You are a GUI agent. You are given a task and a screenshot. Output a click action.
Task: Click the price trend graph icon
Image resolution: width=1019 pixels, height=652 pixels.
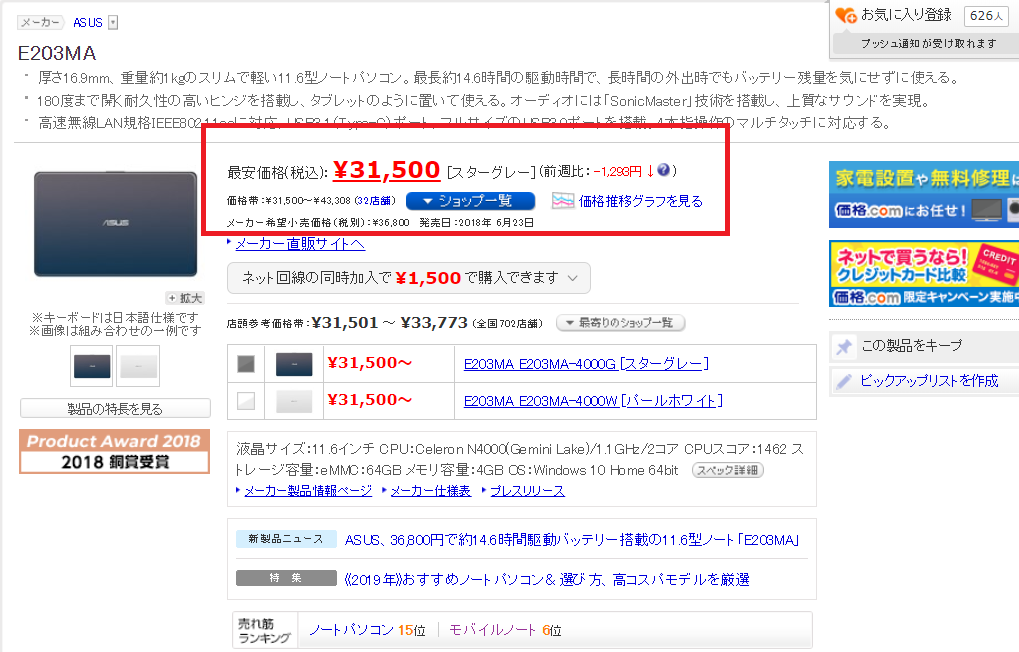[563, 201]
